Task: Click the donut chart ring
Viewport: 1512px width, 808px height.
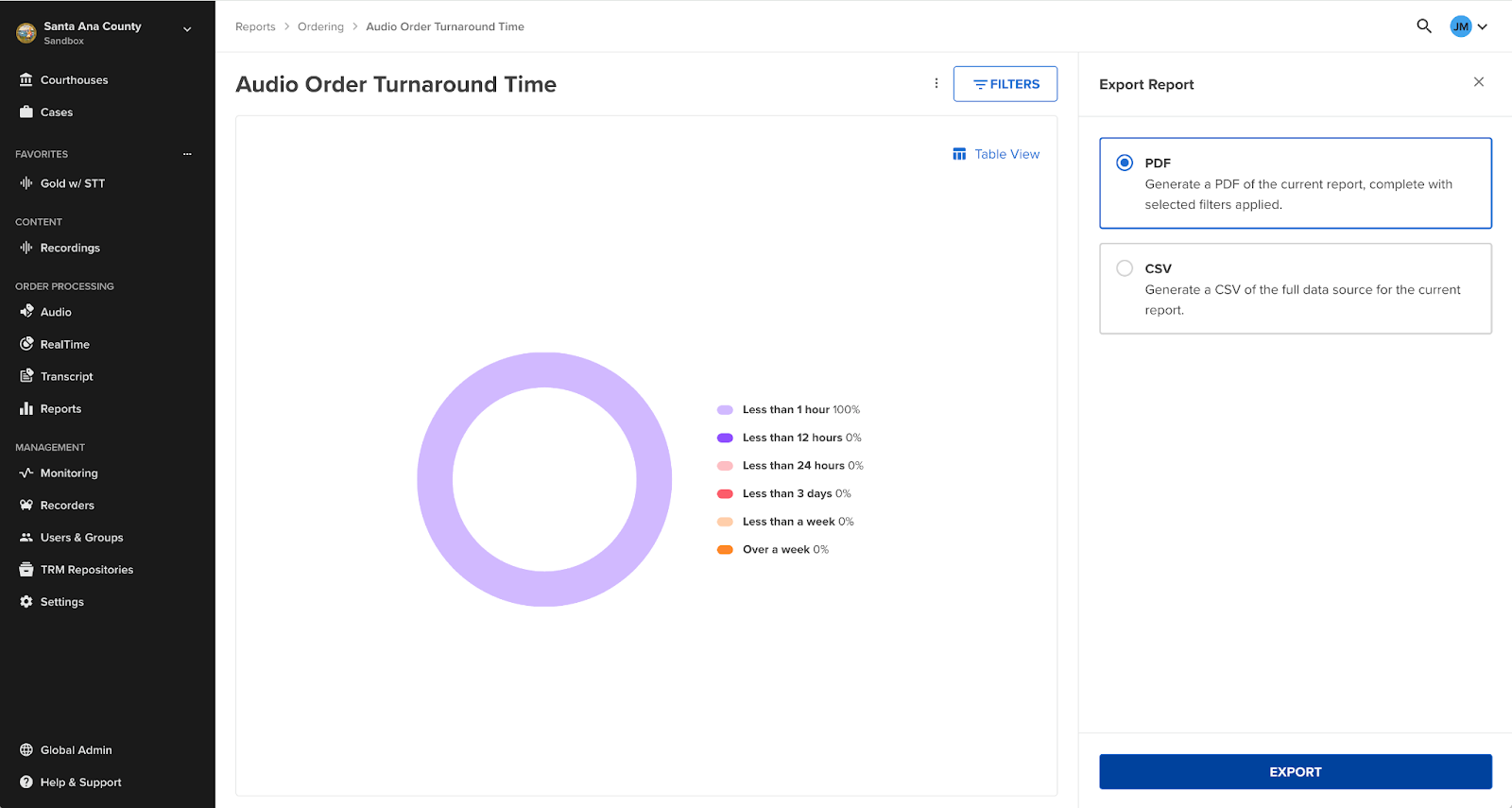Action: [544, 370]
